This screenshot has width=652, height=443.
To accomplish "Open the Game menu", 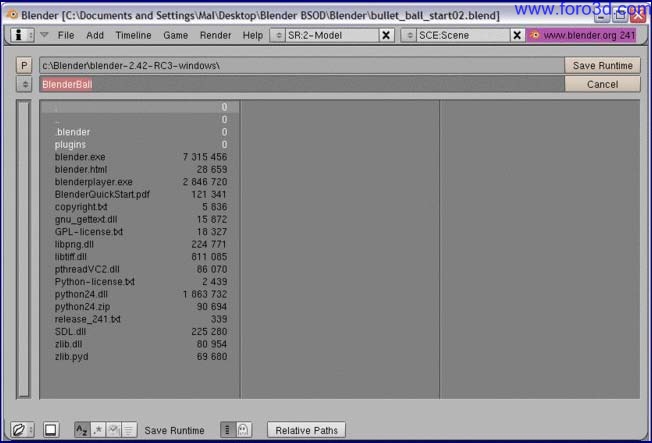I will 175,35.
